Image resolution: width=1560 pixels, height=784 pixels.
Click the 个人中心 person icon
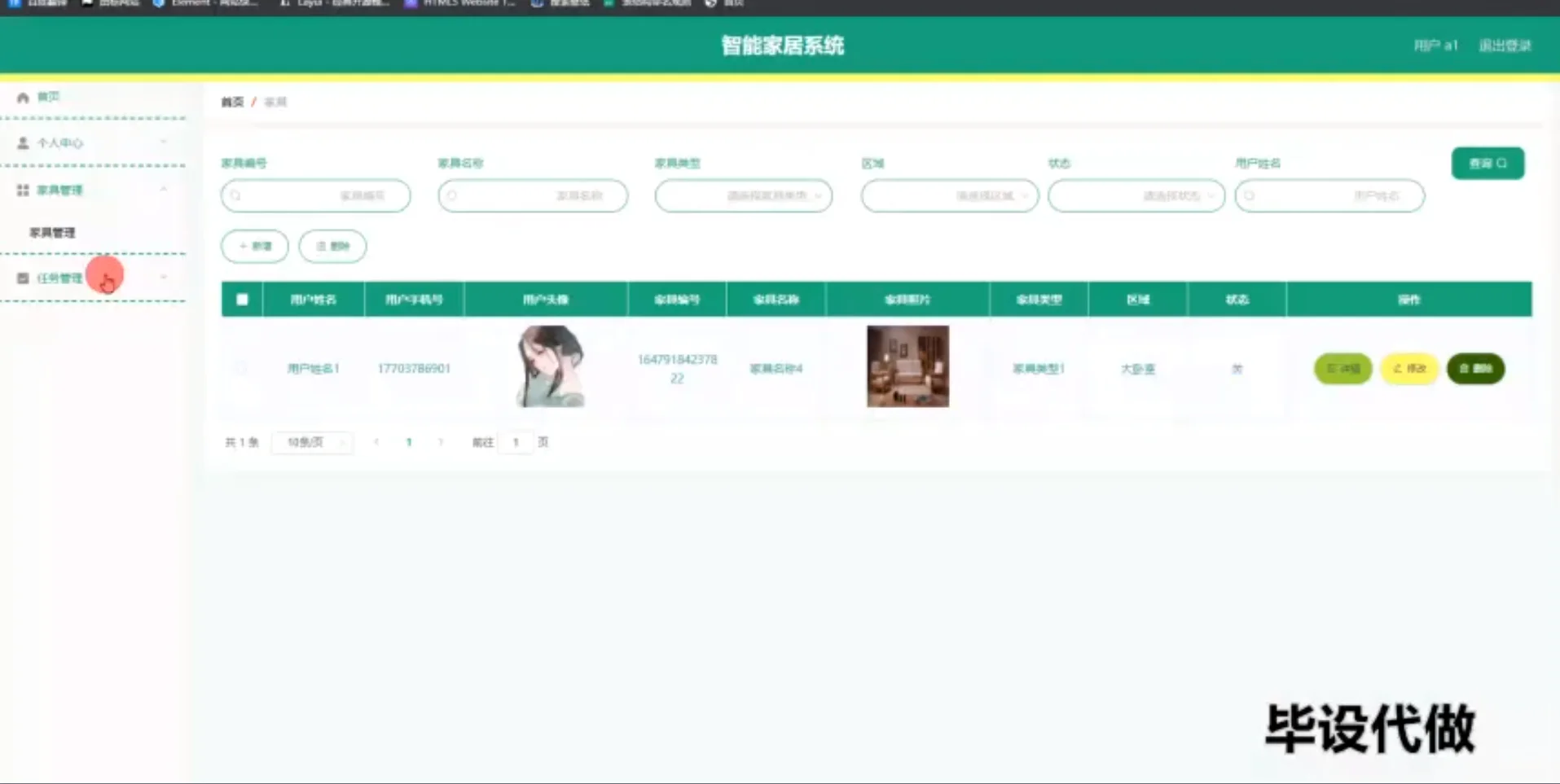click(23, 142)
